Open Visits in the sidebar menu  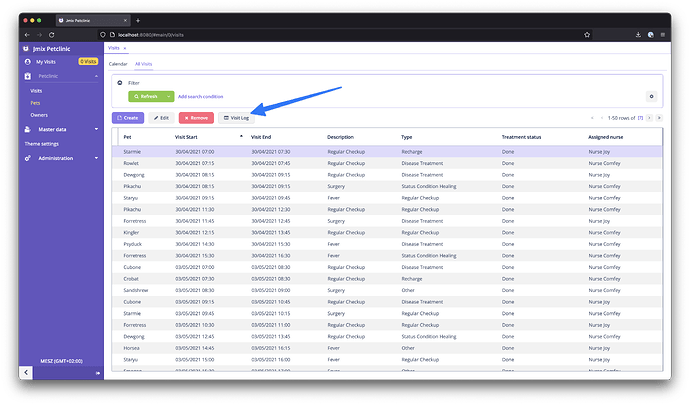pos(36,91)
